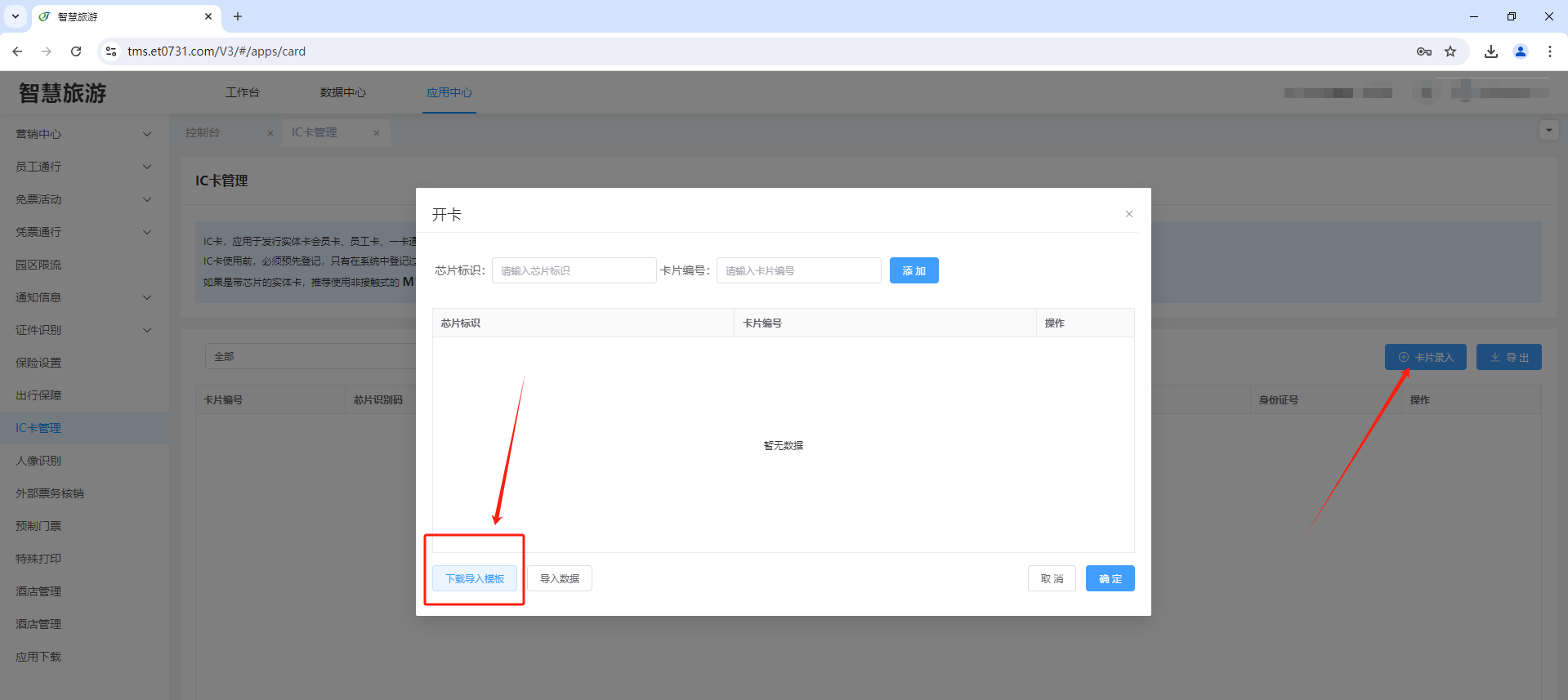Focus the 卡片编号 input field

click(x=798, y=270)
